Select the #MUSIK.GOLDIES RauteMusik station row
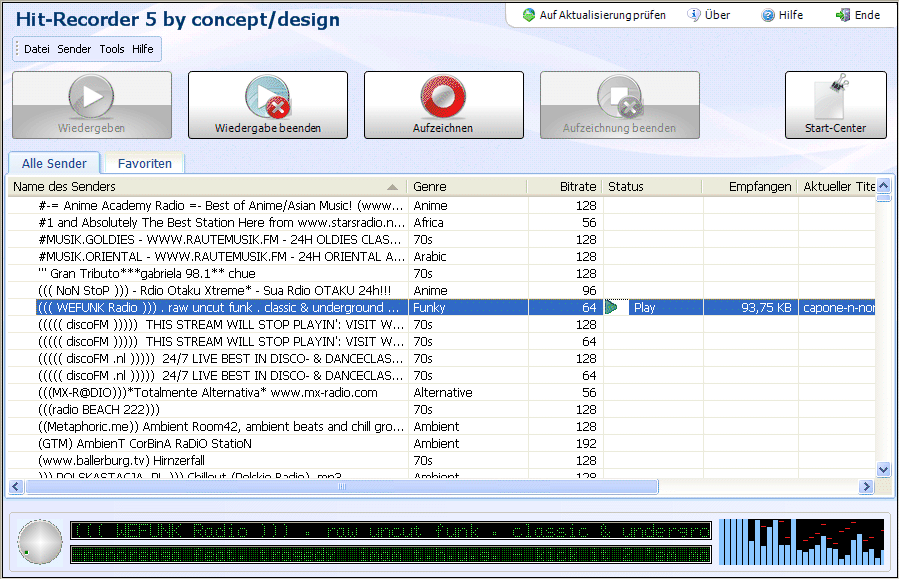This screenshot has width=900, height=580. (220, 240)
